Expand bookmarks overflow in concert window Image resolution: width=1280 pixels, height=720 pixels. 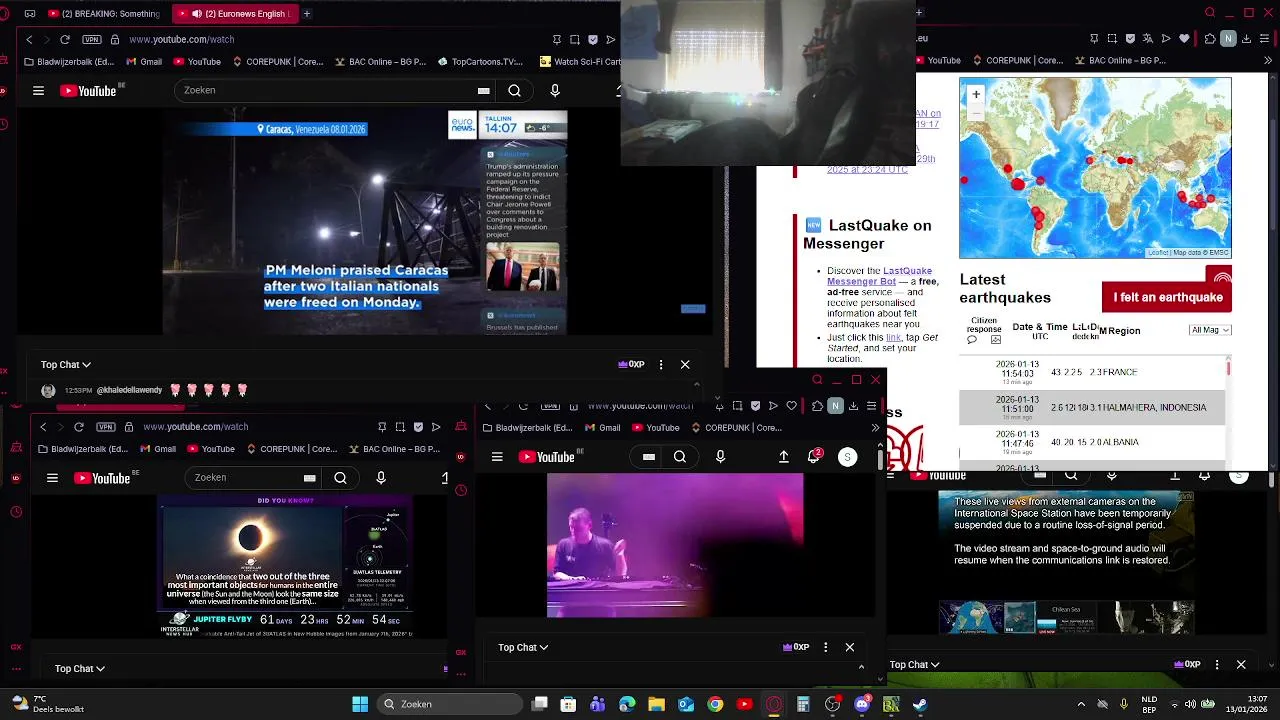[875, 427]
